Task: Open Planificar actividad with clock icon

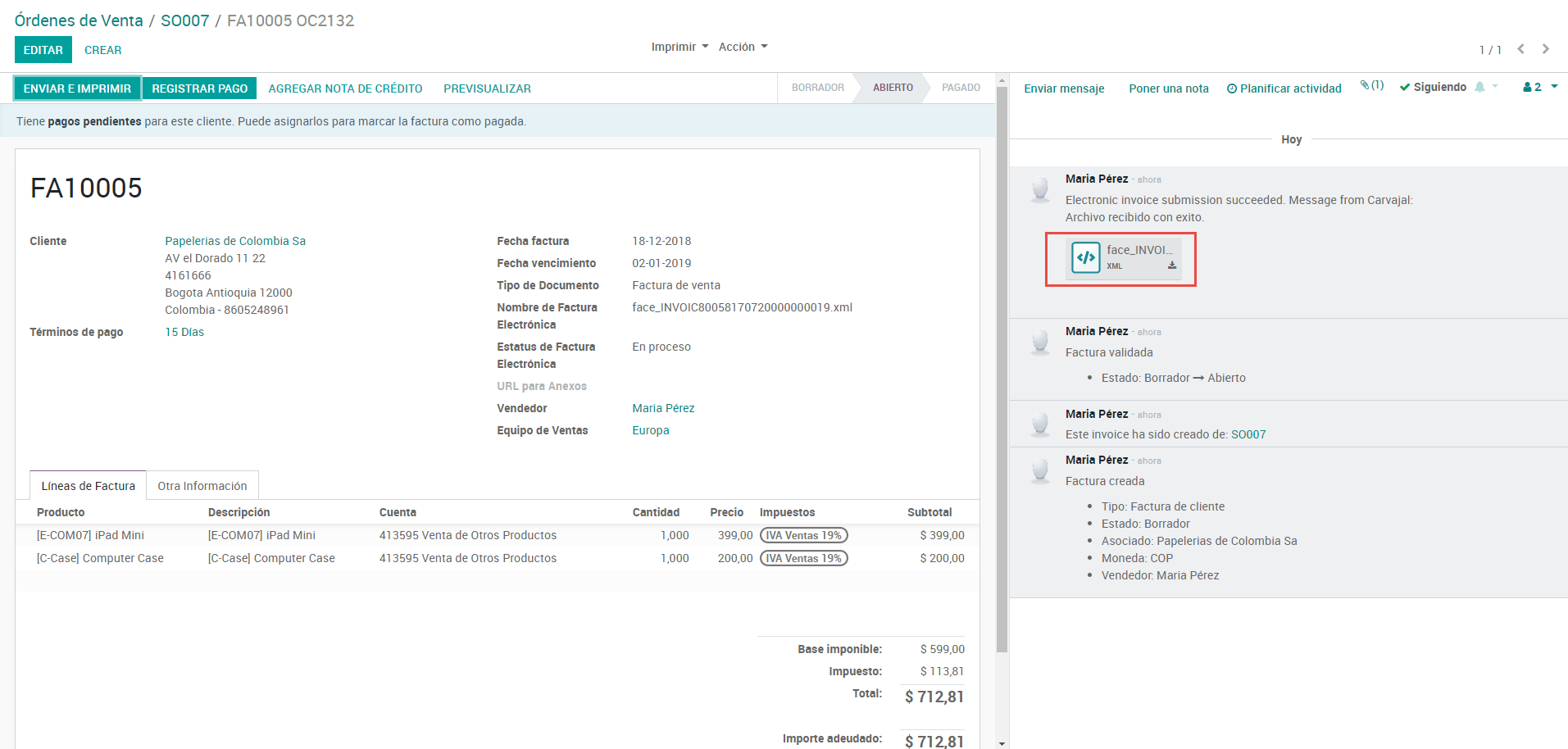Action: (x=1284, y=89)
